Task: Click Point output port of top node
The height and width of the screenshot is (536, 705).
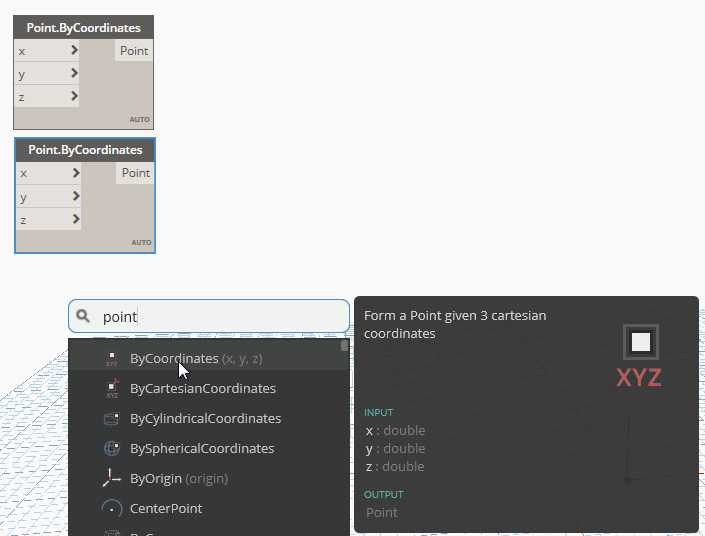Action: [x=134, y=51]
